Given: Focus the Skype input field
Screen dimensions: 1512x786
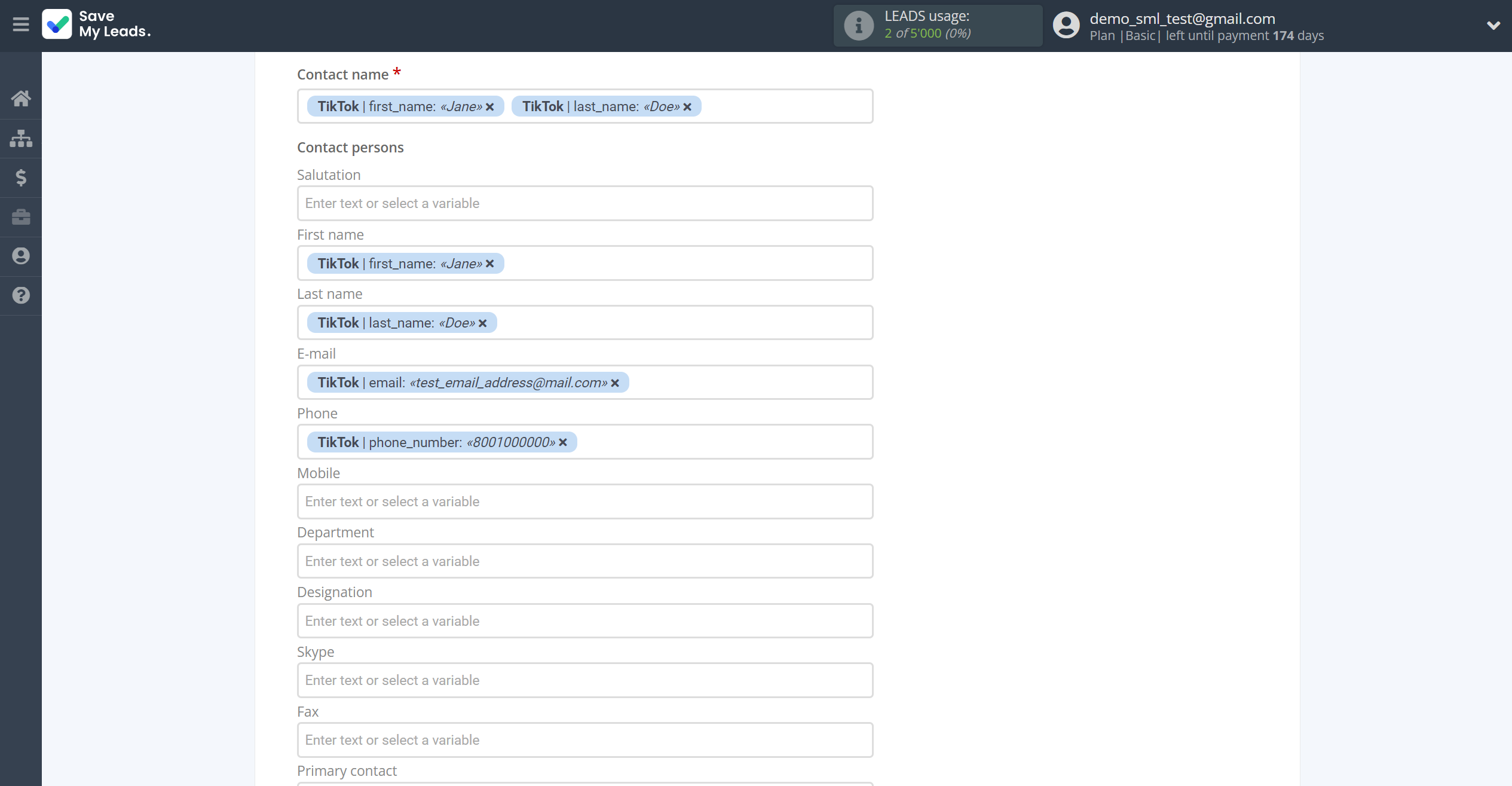Looking at the screenshot, I should click(585, 680).
